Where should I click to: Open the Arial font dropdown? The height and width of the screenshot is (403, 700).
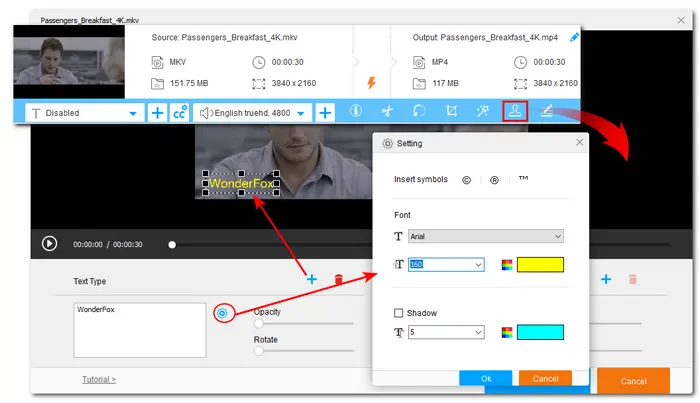coord(486,237)
